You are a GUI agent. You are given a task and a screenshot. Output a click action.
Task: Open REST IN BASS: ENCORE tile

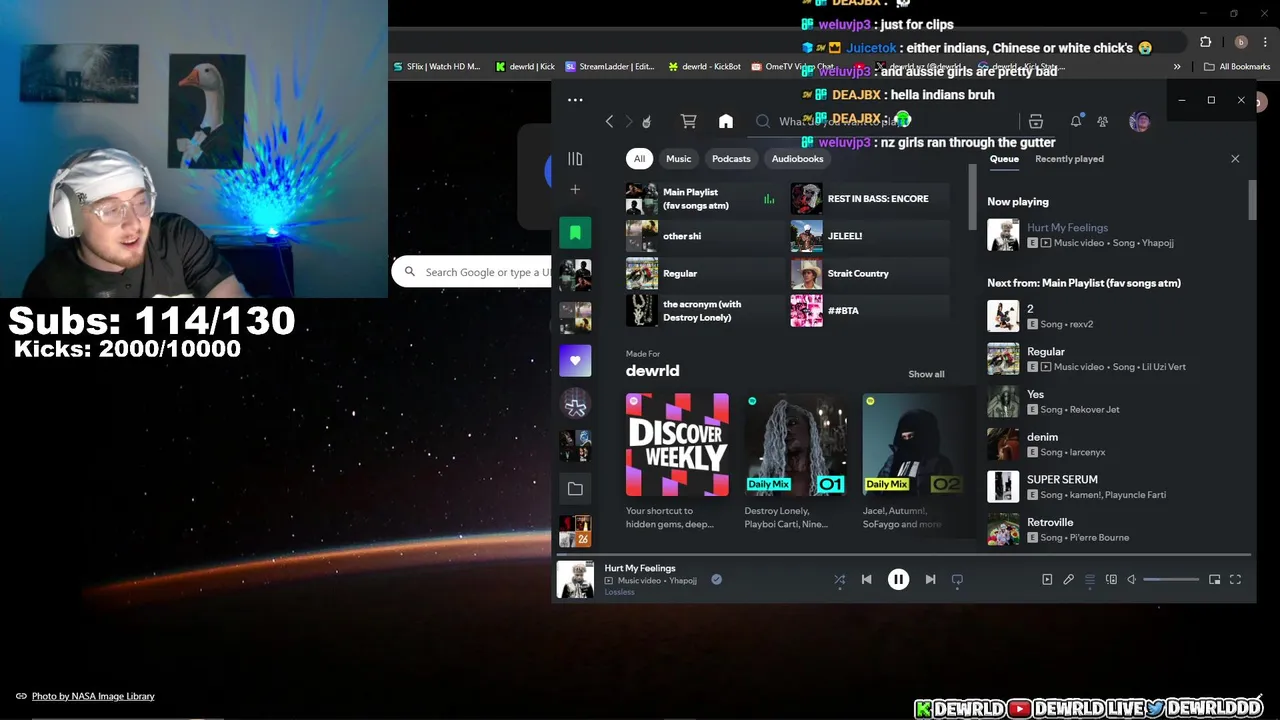[x=870, y=198]
